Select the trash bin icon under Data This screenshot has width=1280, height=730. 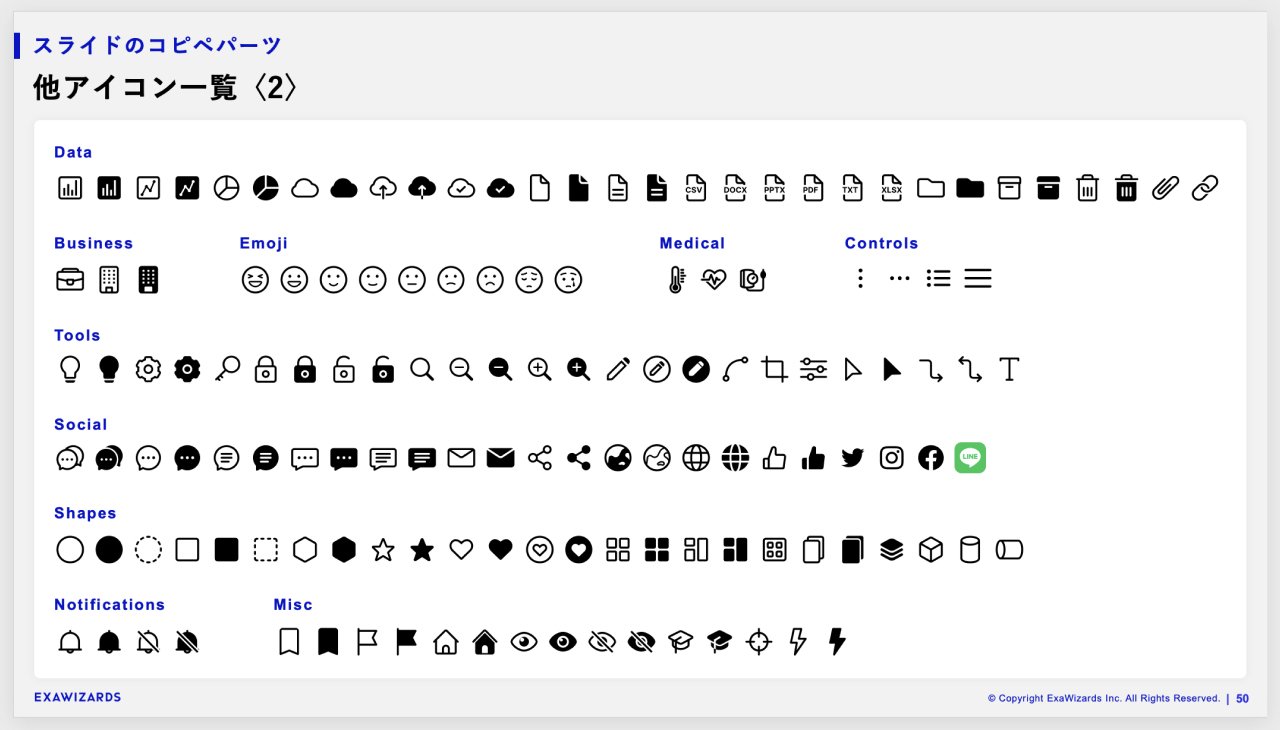click(x=1088, y=187)
